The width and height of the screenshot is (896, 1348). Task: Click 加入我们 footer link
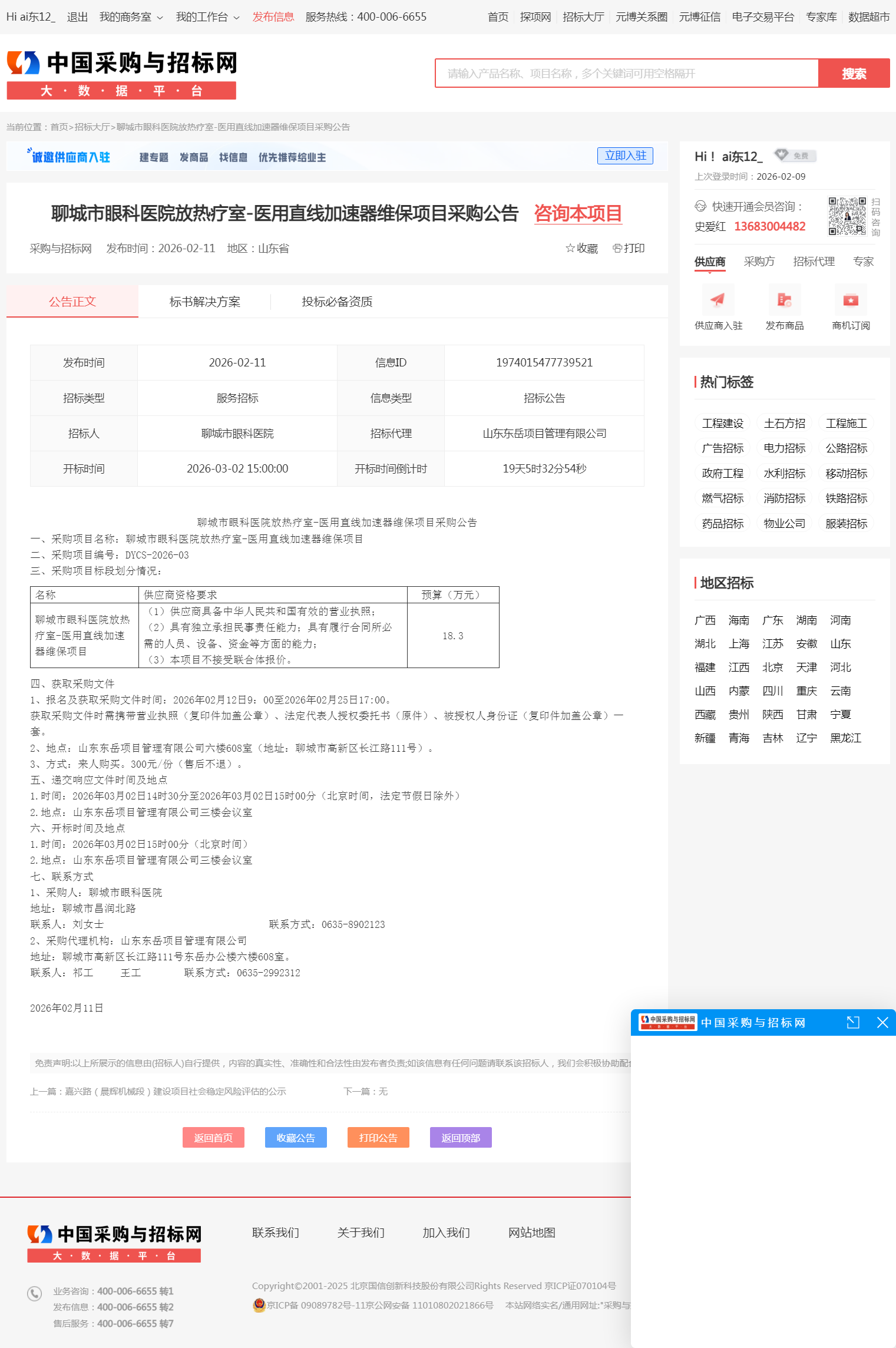pos(446,1233)
